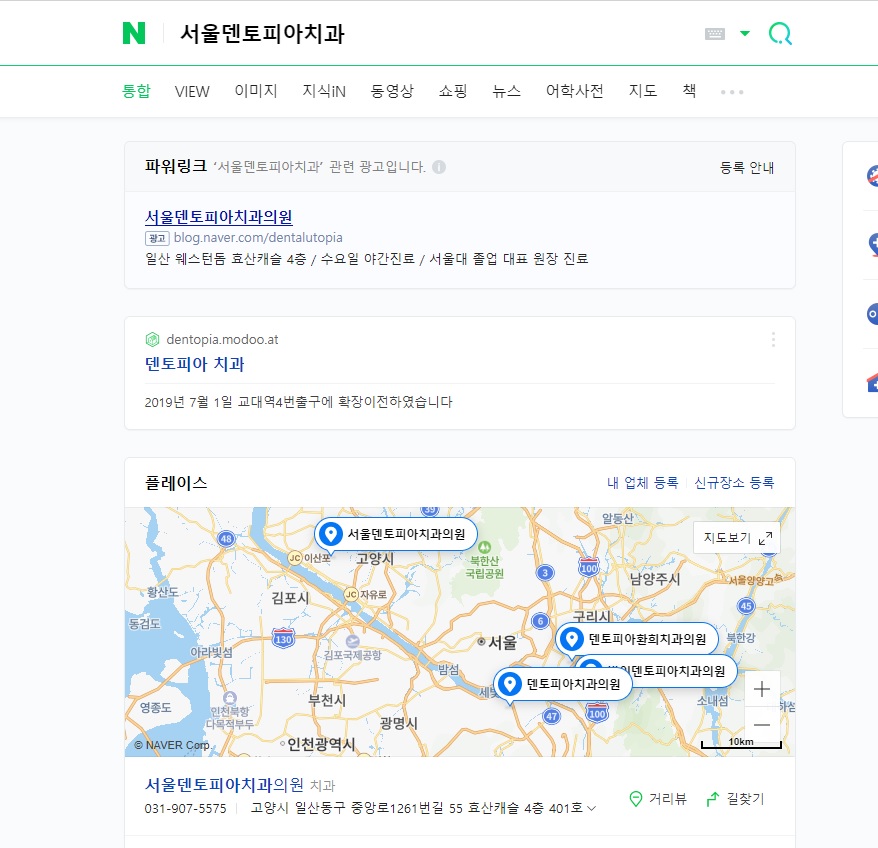Select the 덴토피아치과의원 map marker
The width and height of the screenshot is (878, 848).
pyautogui.click(x=562, y=684)
